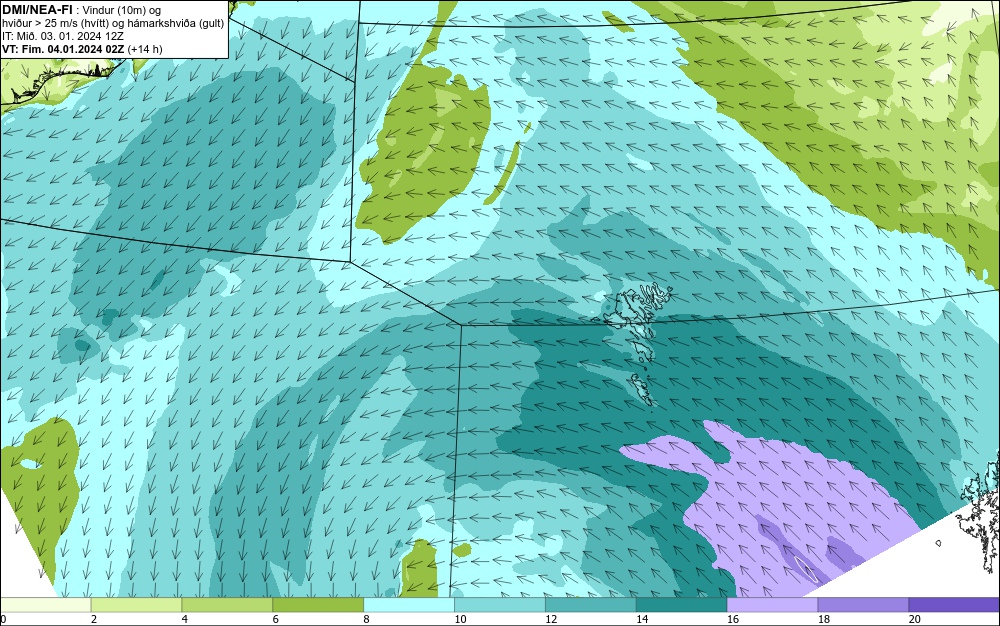Click the DMI/NEA-FI title text

(x=38, y=10)
